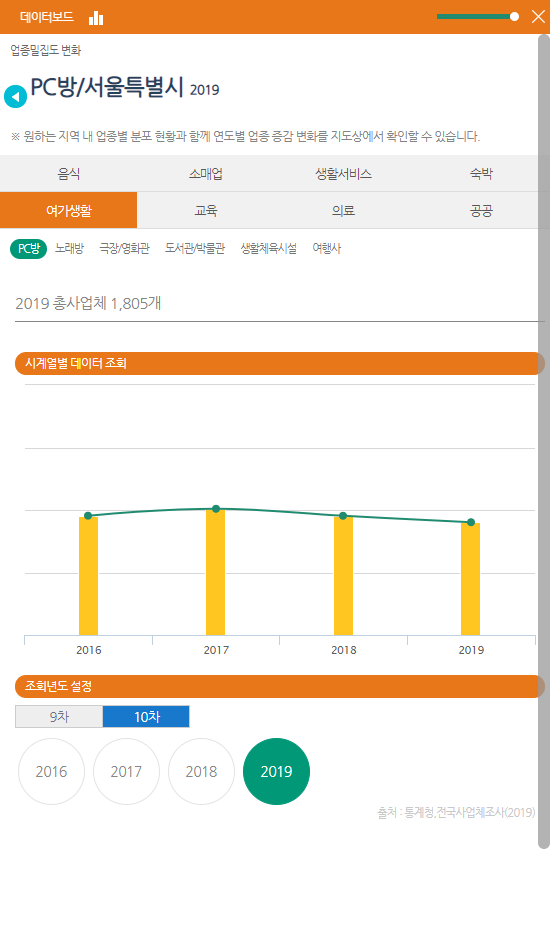Select the 극장/영화관 subcategory
The width and height of the screenshot is (550, 942).
(124, 248)
